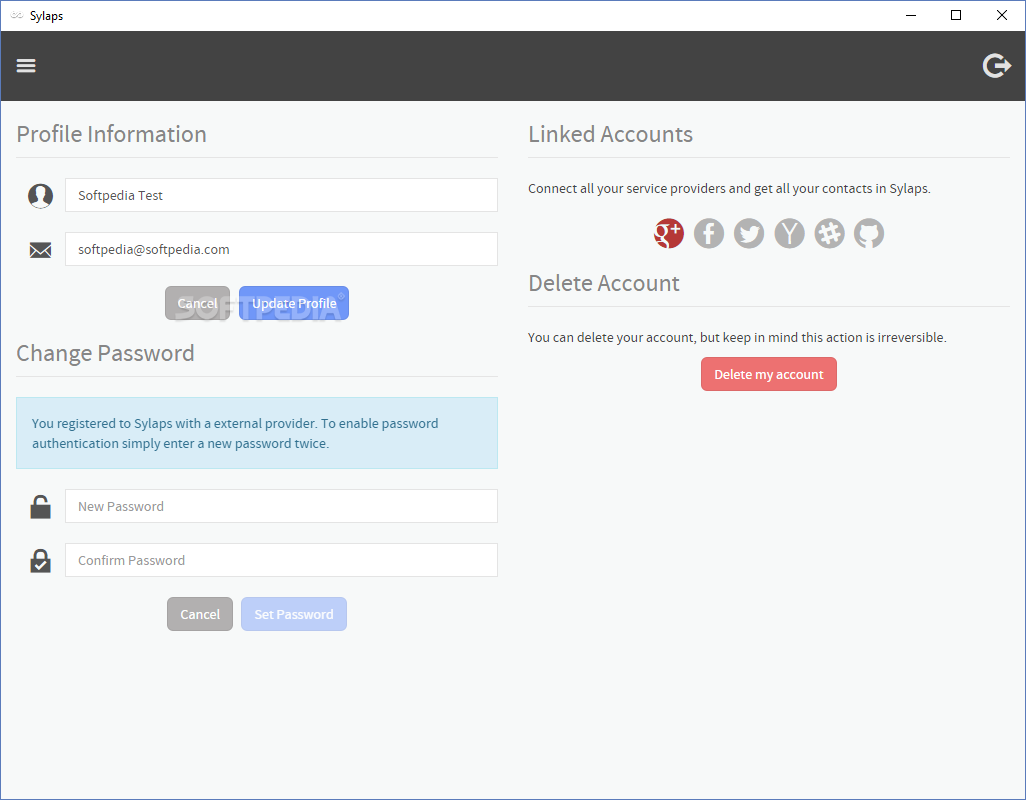Click the Set Password button

294,614
